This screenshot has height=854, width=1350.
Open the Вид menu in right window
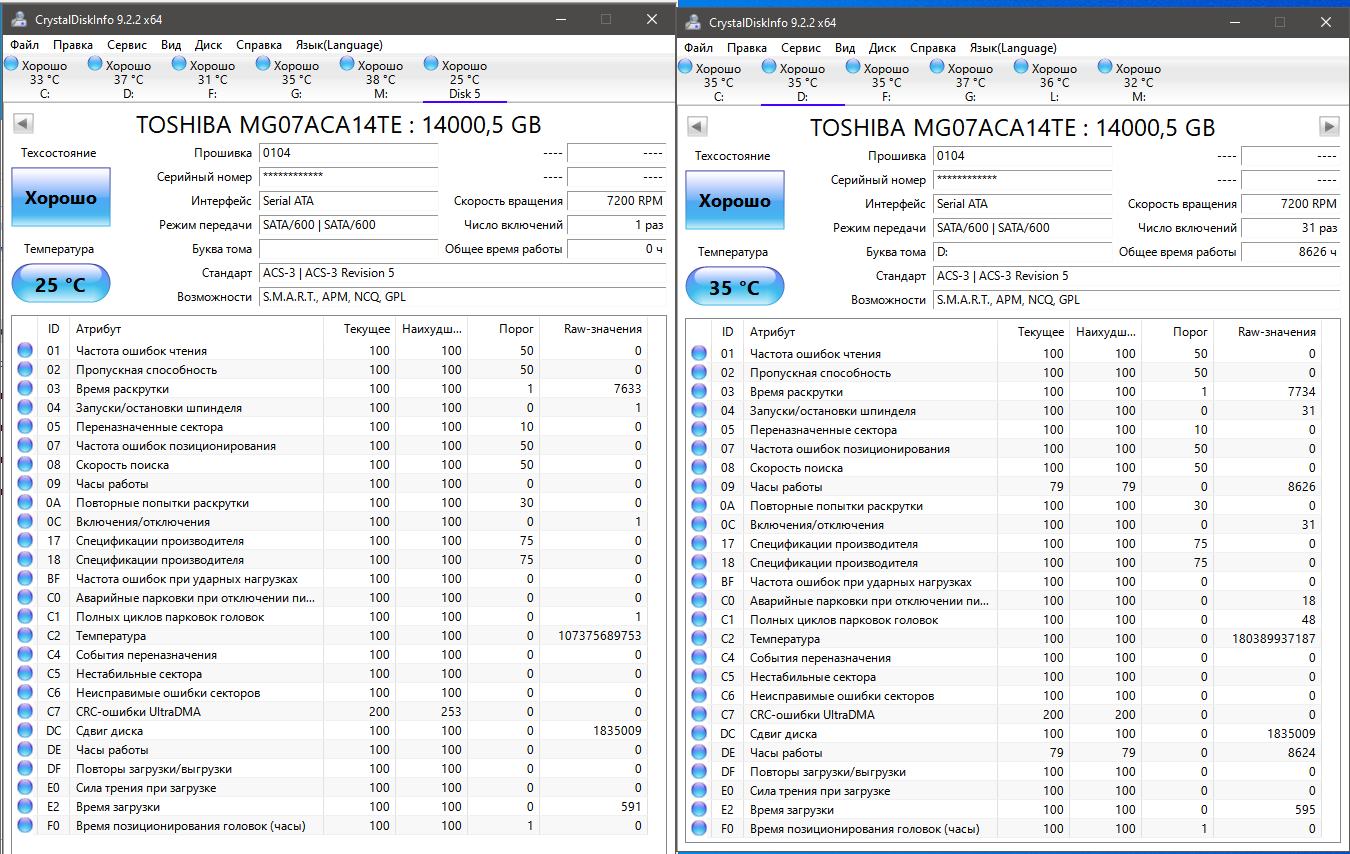(845, 48)
